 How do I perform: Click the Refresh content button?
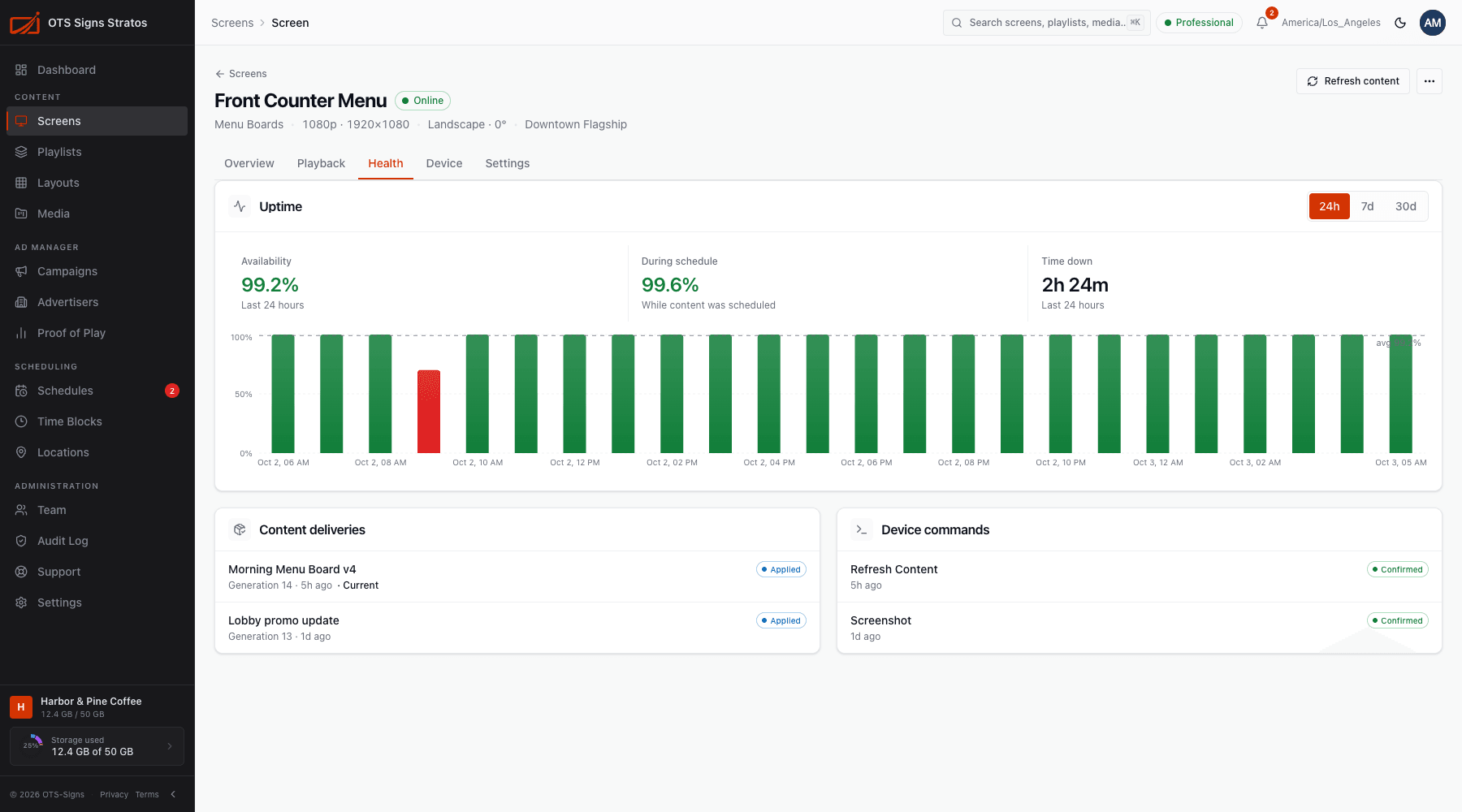1353,81
